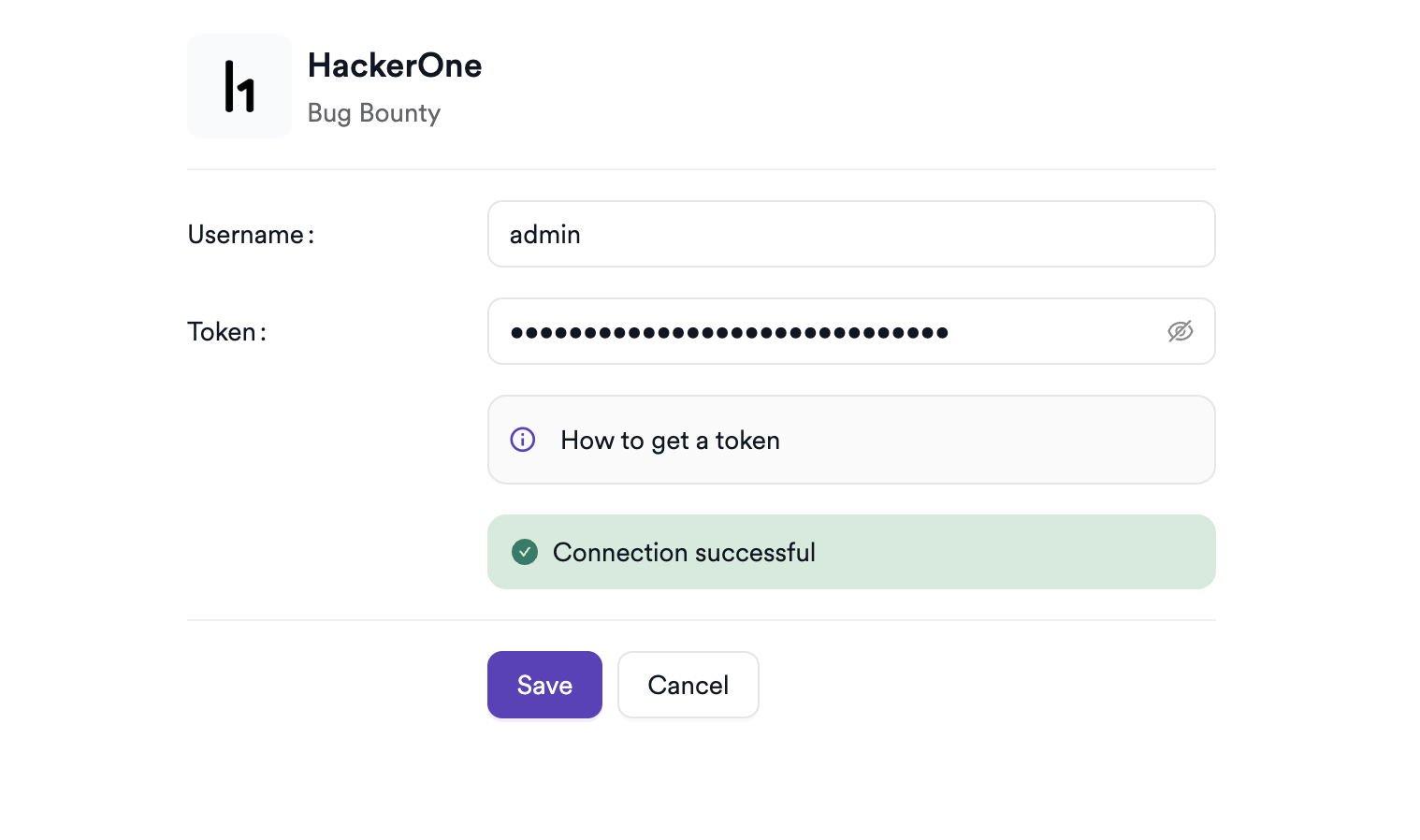
Task: Click the Username input field
Action: pos(850,234)
